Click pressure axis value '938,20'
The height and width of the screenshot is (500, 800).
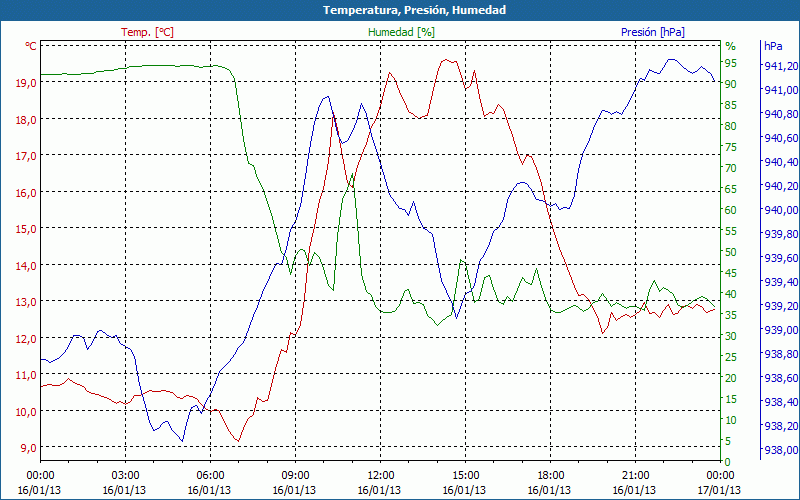tap(781, 426)
